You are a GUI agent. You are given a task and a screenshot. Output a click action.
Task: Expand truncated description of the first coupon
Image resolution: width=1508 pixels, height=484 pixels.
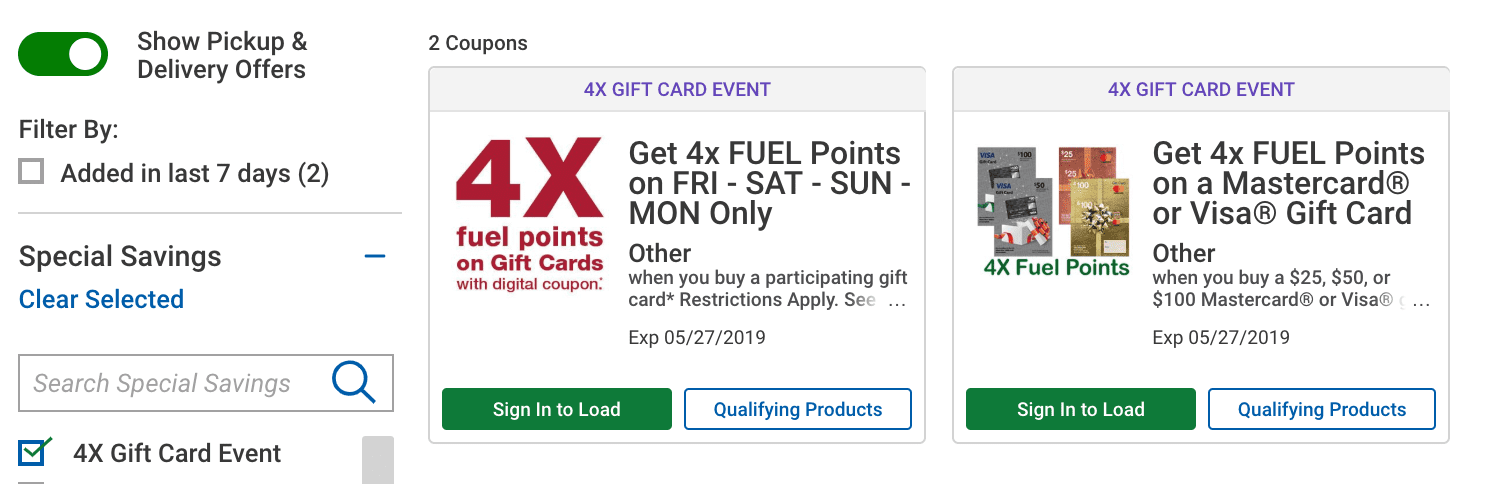897,300
